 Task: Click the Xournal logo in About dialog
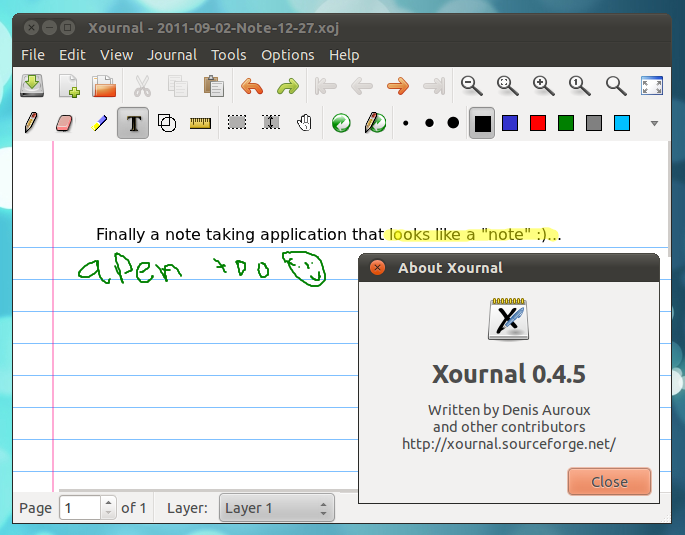coord(509,319)
